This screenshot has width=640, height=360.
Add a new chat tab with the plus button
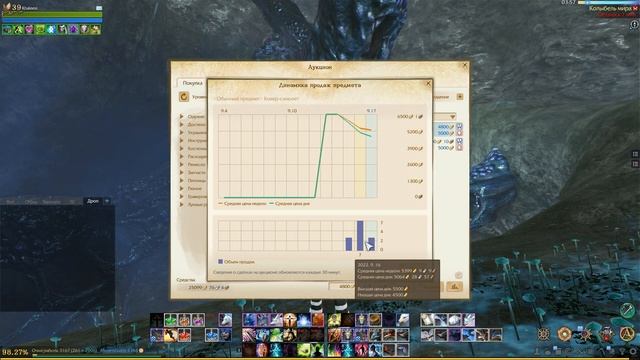pyautogui.click(x=107, y=201)
